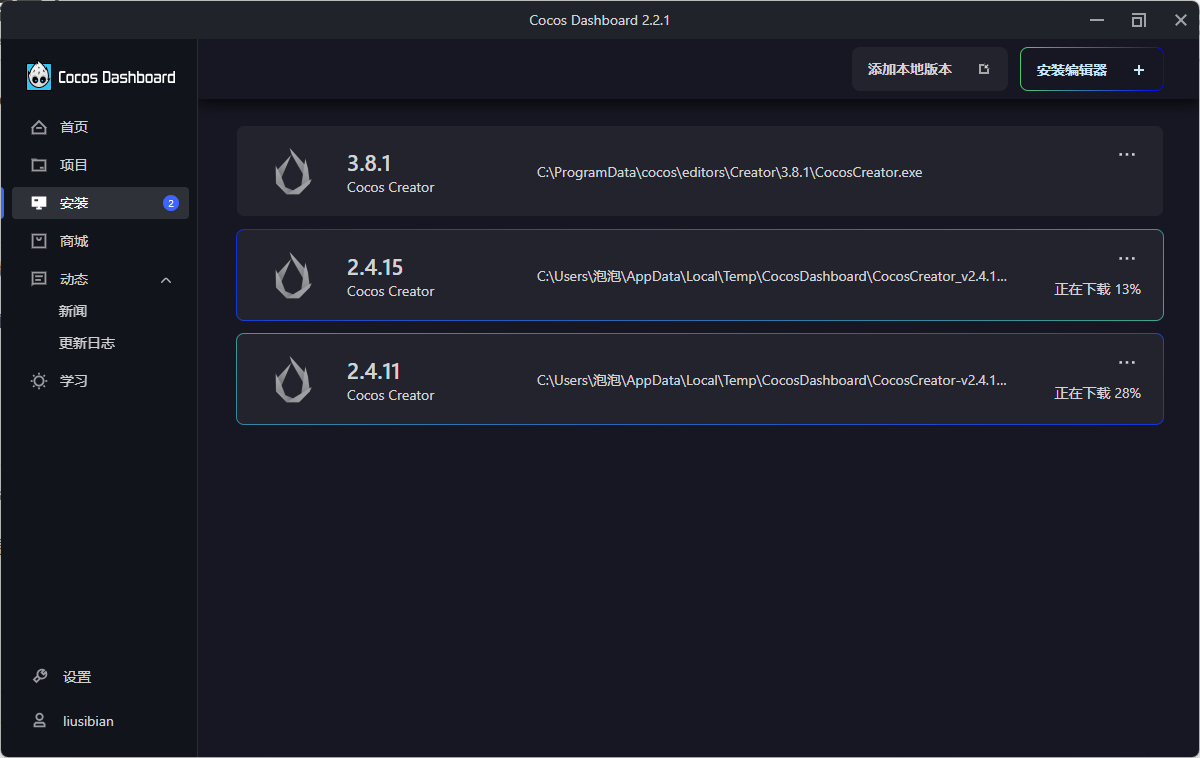Viewport: 1200px width, 758px height.
Task: Close the Cocos Dashboard window
Action: coord(1180,20)
